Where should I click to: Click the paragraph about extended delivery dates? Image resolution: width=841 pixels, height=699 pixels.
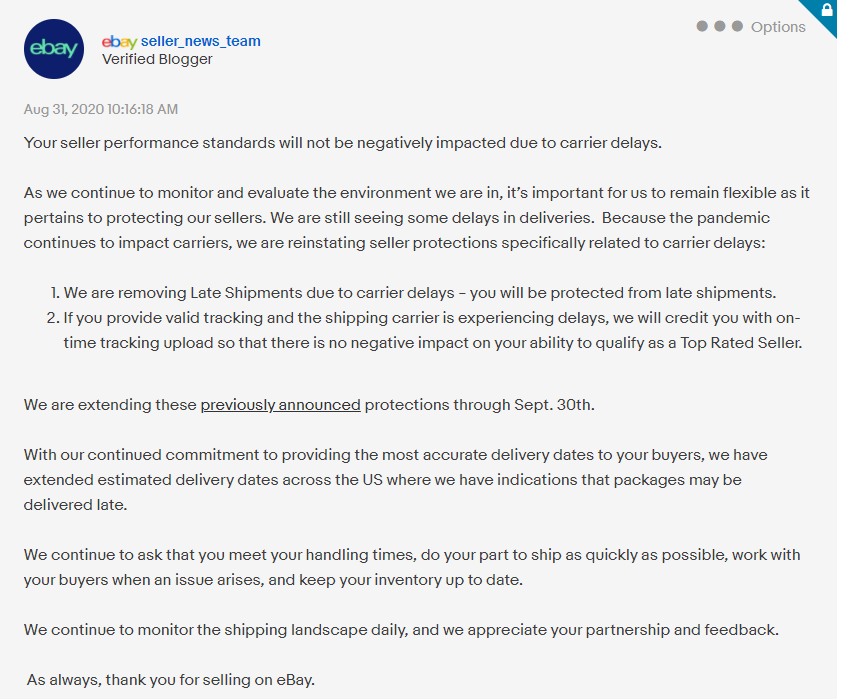click(396, 480)
